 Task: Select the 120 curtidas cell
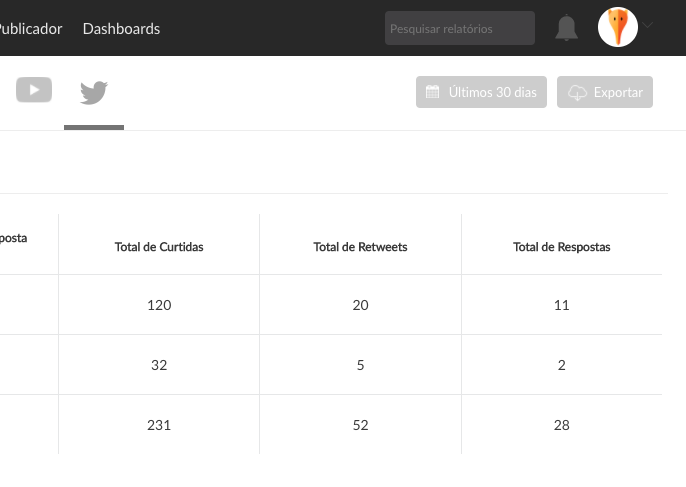point(159,305)
